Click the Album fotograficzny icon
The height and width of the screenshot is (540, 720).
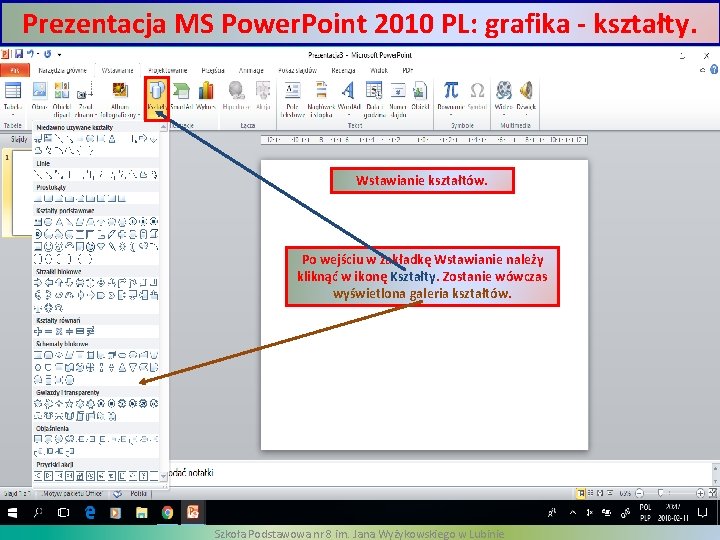(120, 90)
